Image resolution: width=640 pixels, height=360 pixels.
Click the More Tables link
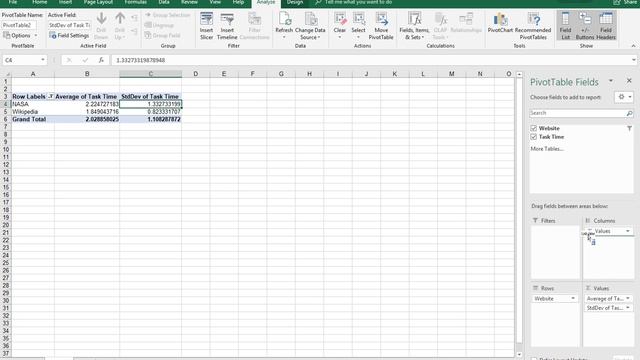click(547, 149)
